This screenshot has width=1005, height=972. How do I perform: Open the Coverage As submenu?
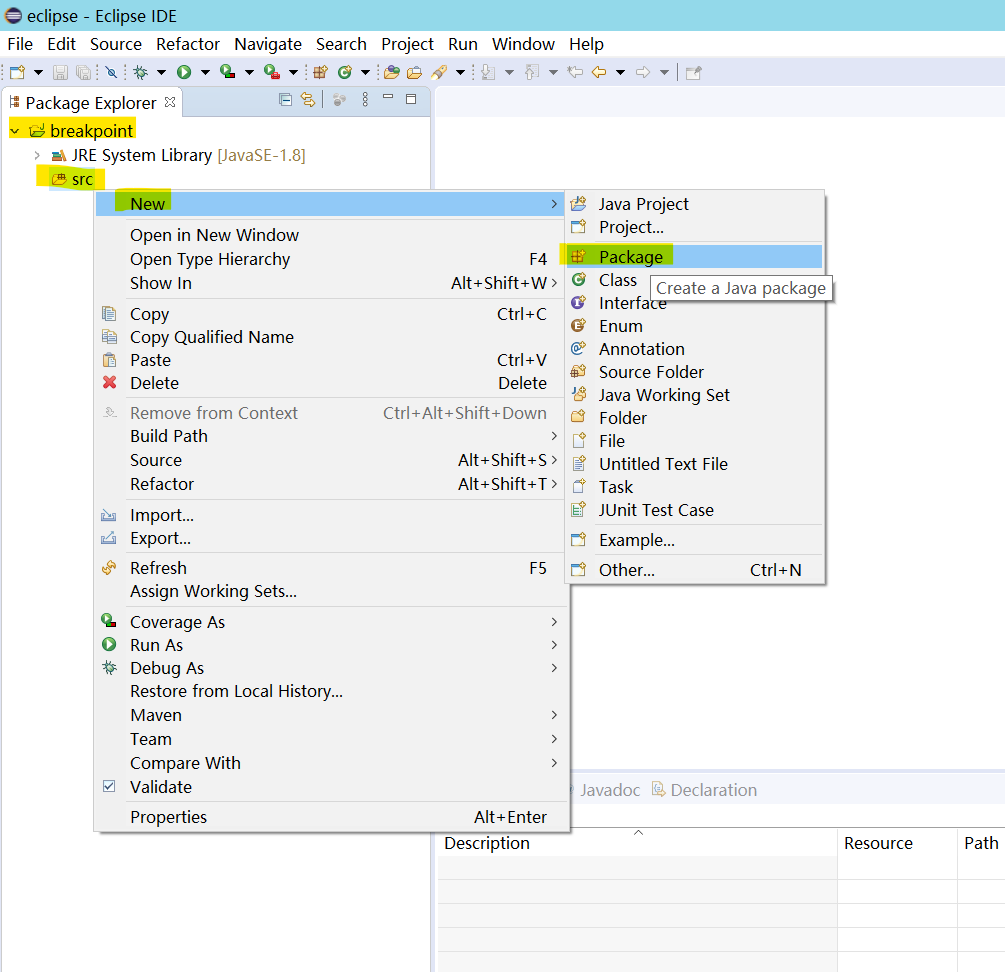(x=330, y=622)
